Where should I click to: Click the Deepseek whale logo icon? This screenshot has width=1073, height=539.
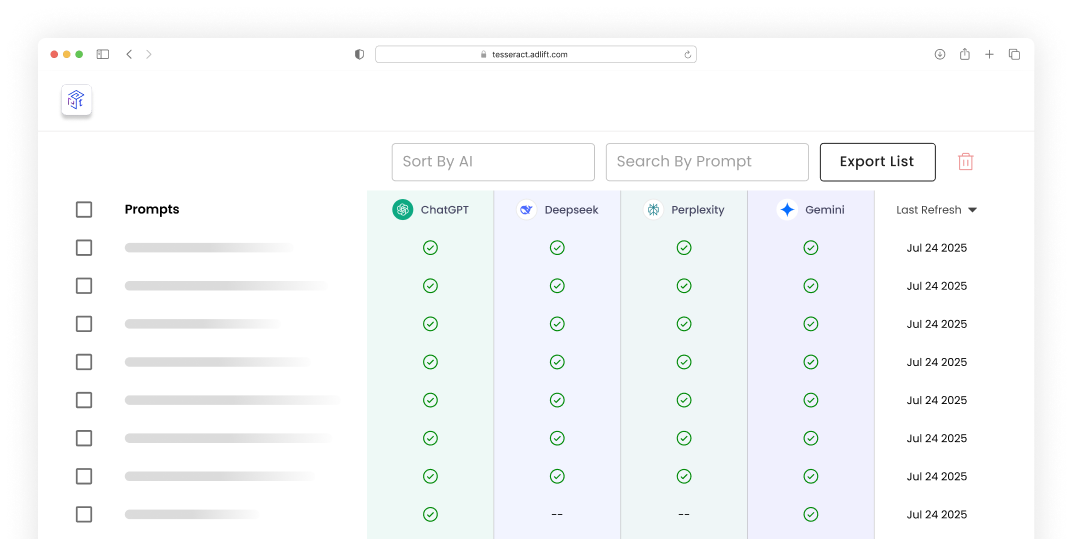526,209
